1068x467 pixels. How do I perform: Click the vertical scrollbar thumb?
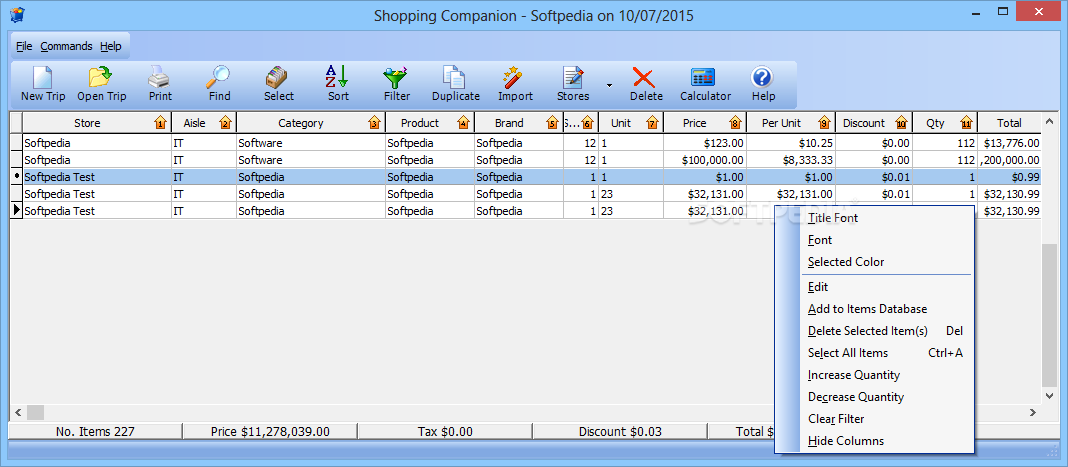(1050, 315)
